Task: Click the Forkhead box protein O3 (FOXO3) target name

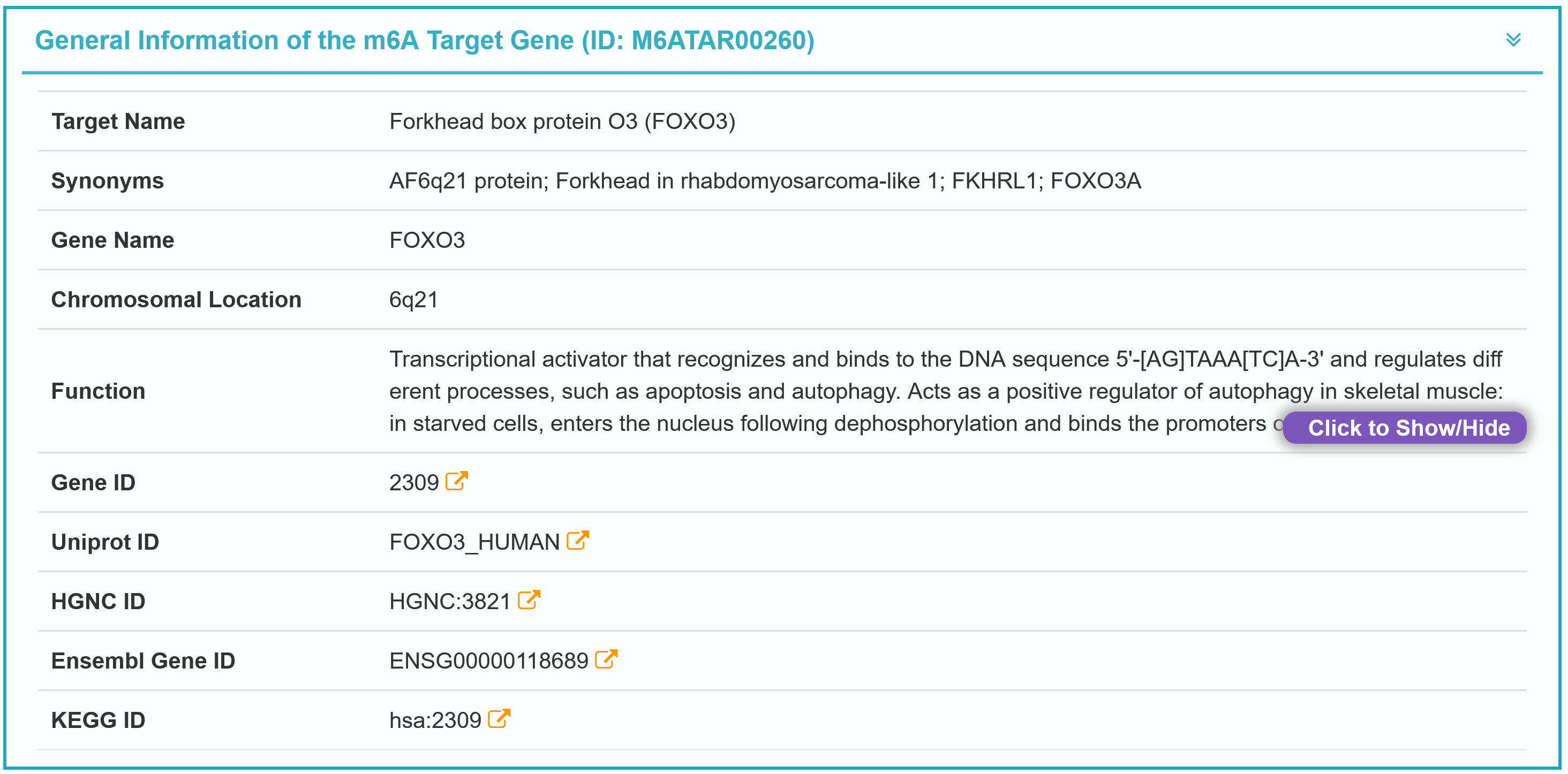Action: [562, 121]
